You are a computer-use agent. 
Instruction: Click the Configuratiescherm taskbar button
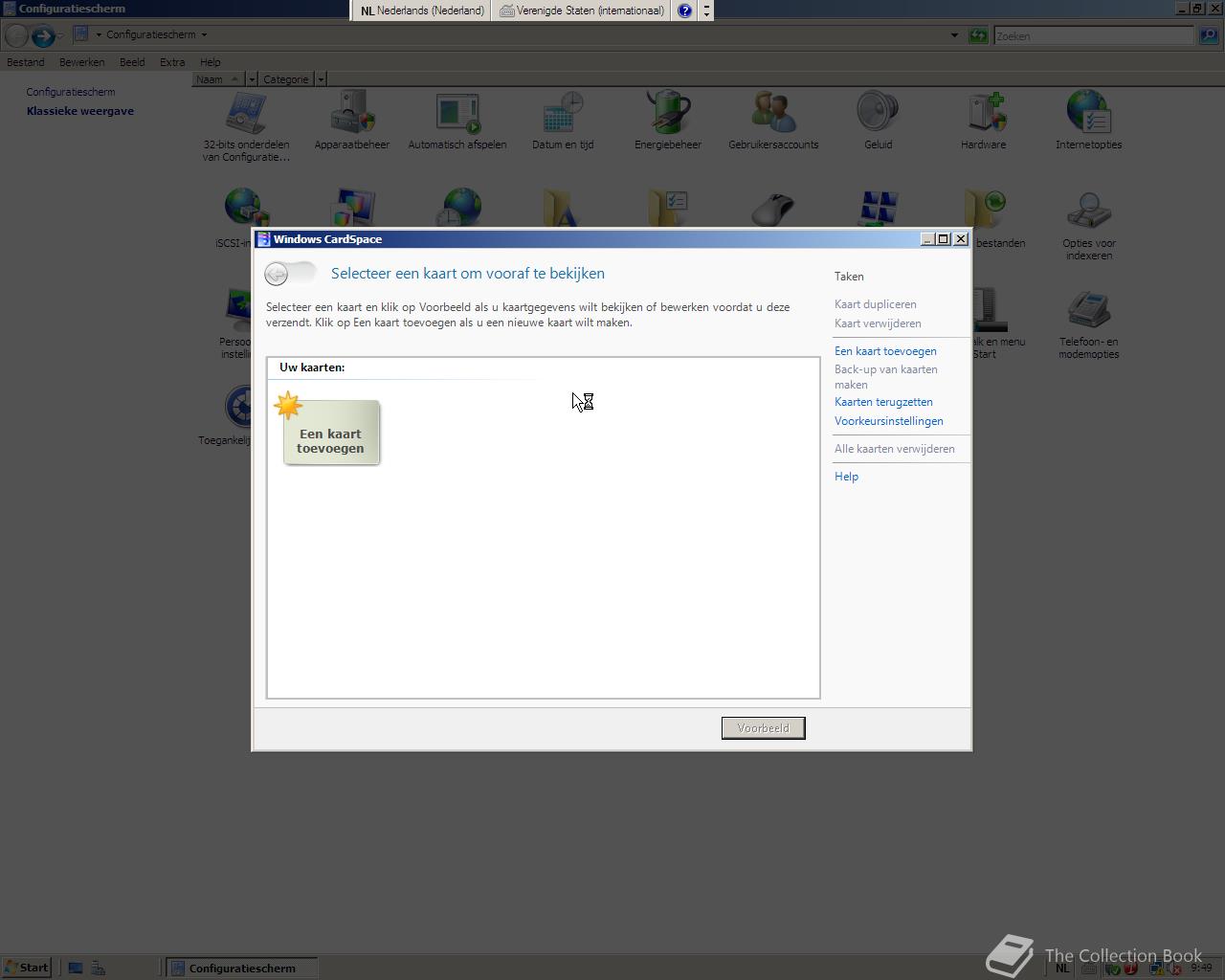241,968
